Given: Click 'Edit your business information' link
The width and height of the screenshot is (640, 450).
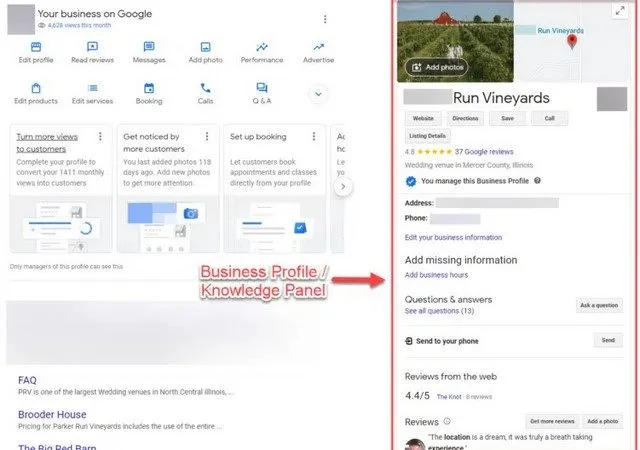Looking at the screenshot, I should (x=453, y=237).
